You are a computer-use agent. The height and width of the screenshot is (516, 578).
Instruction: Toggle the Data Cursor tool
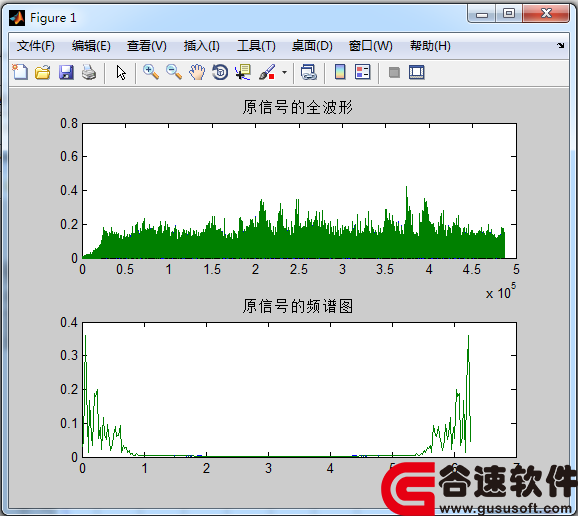[x=243, y=72]
